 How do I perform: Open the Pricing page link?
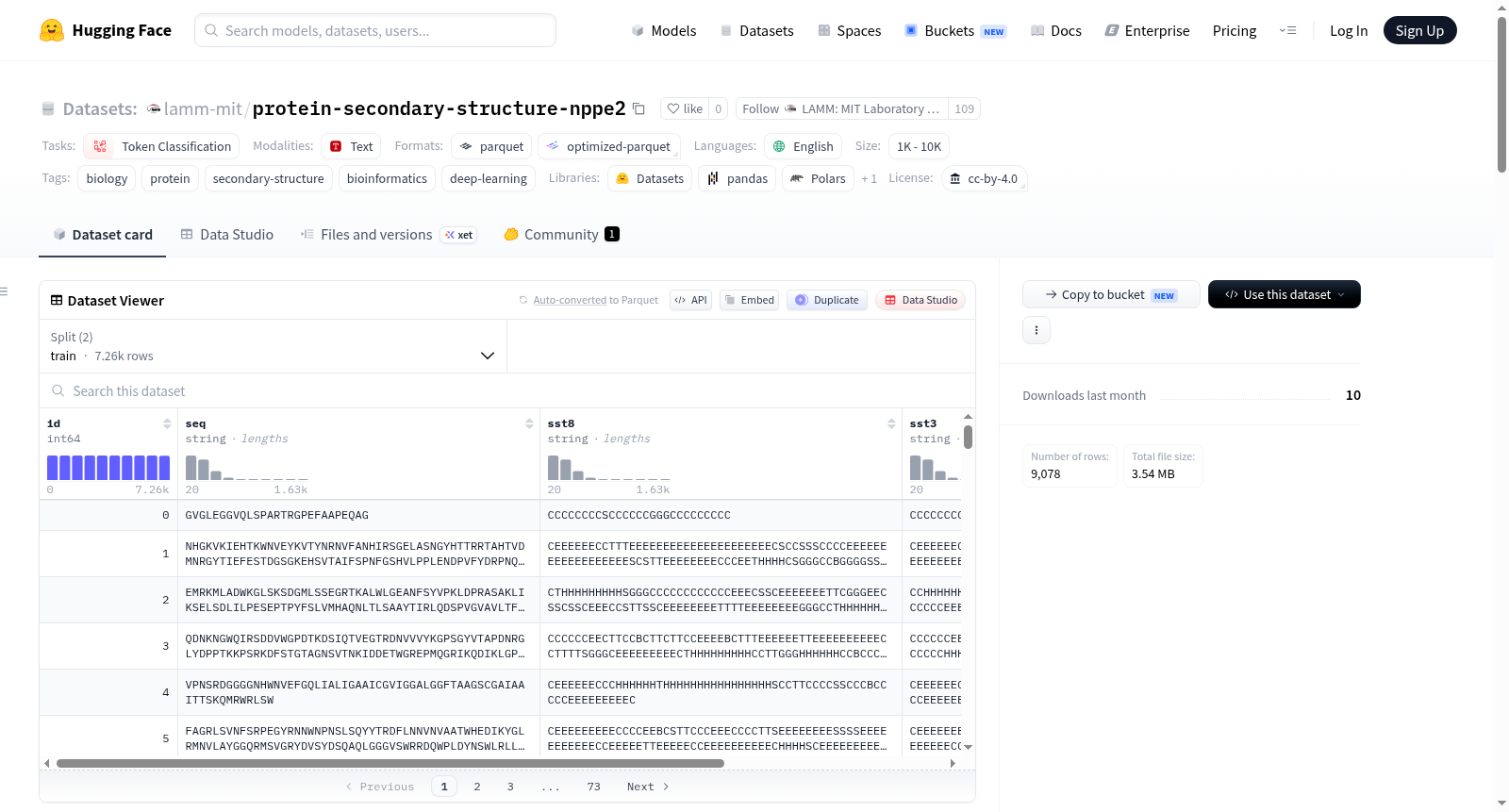[1235, 30]
